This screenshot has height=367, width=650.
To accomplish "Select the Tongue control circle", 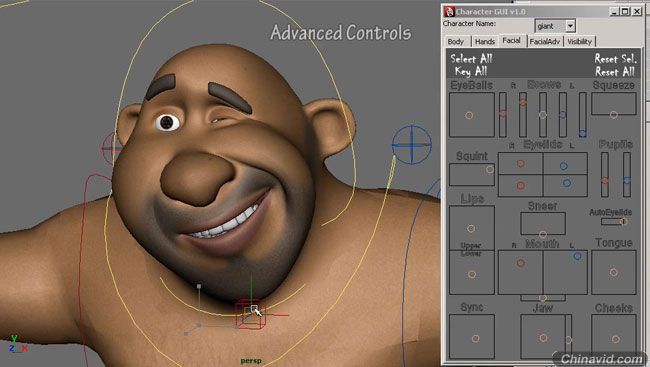I will point(614,272).
